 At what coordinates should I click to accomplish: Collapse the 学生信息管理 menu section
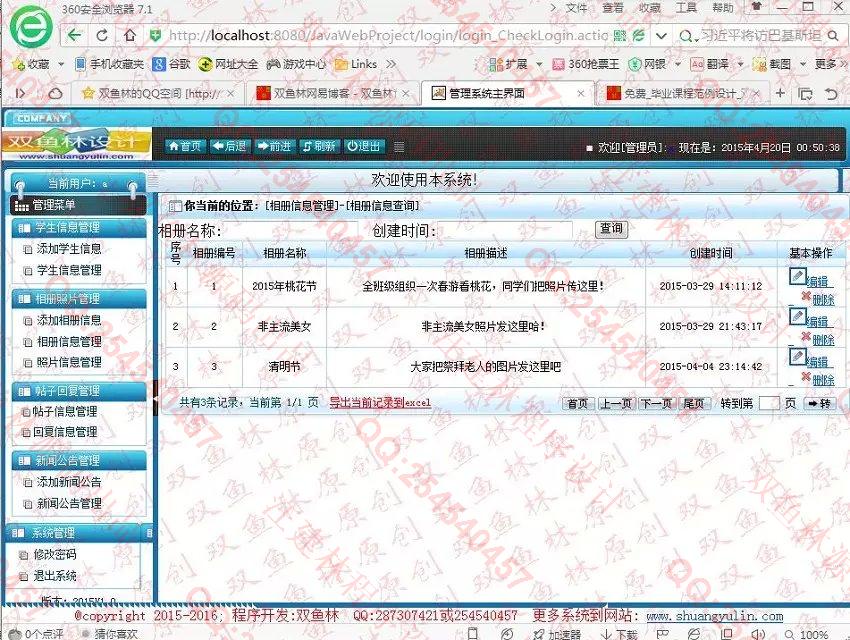click(x=79, y=228)
